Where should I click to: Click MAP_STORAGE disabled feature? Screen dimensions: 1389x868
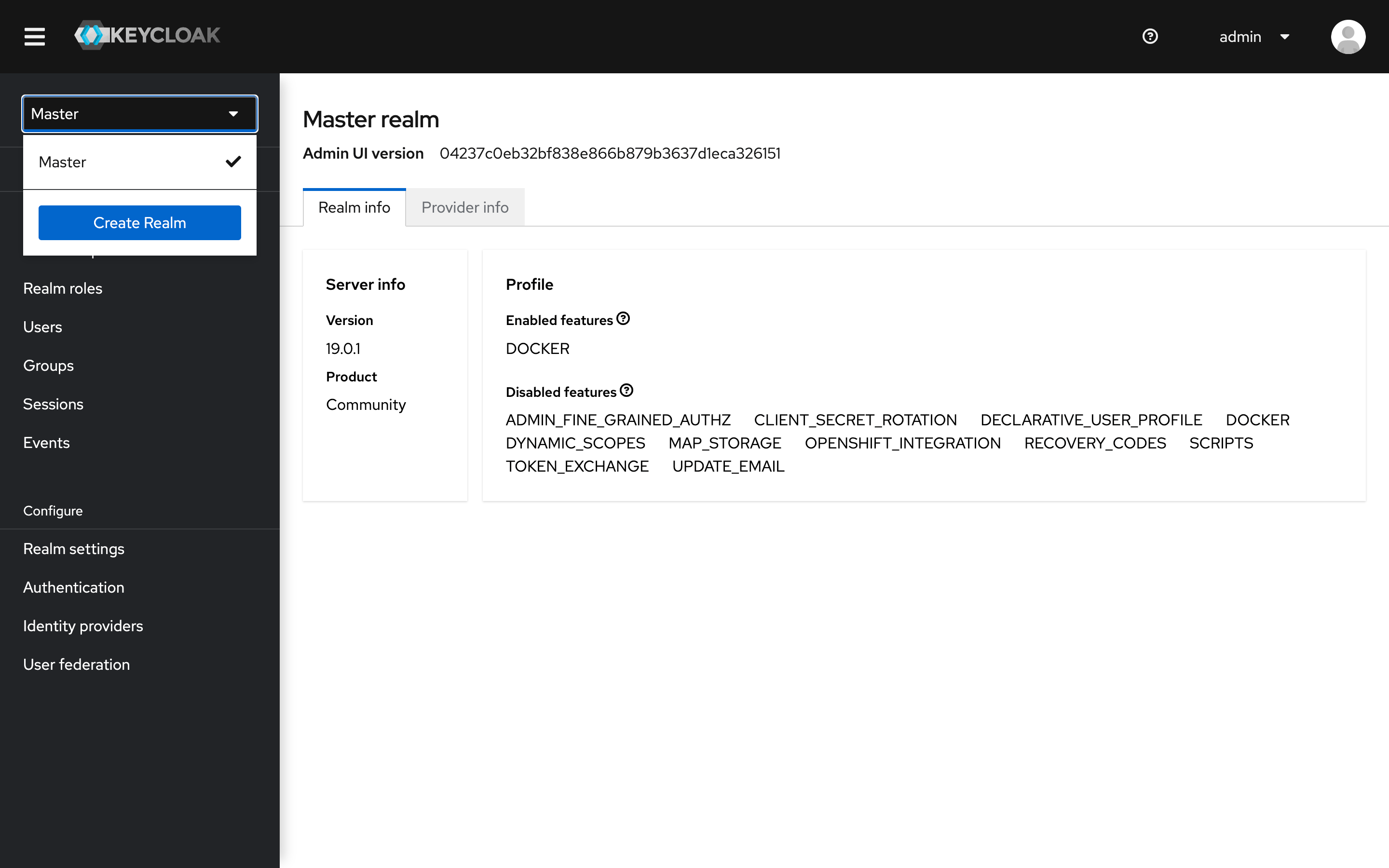pyautogui.click(x=725, y=443)
